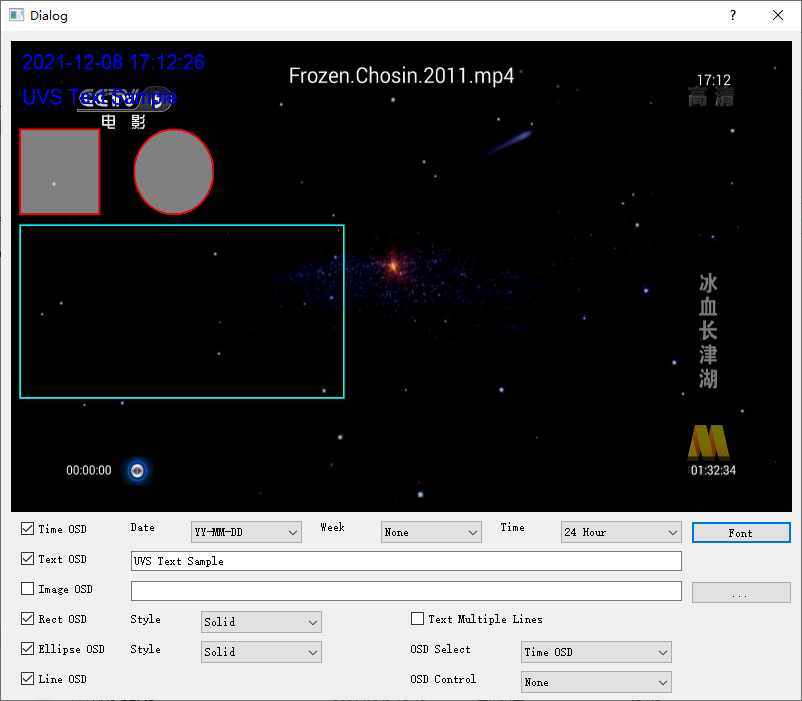Open the Rect Style dropdown showing Solid
The width and height of the screenshot is (802, 701).
(261, 621)
